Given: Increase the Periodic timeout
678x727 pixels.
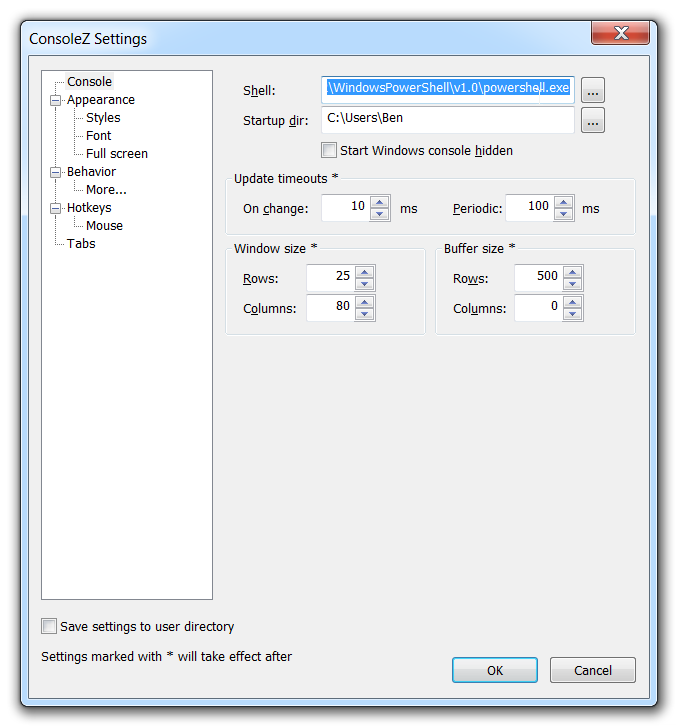Looking at the screenshot, I should [x=563, y=202].
